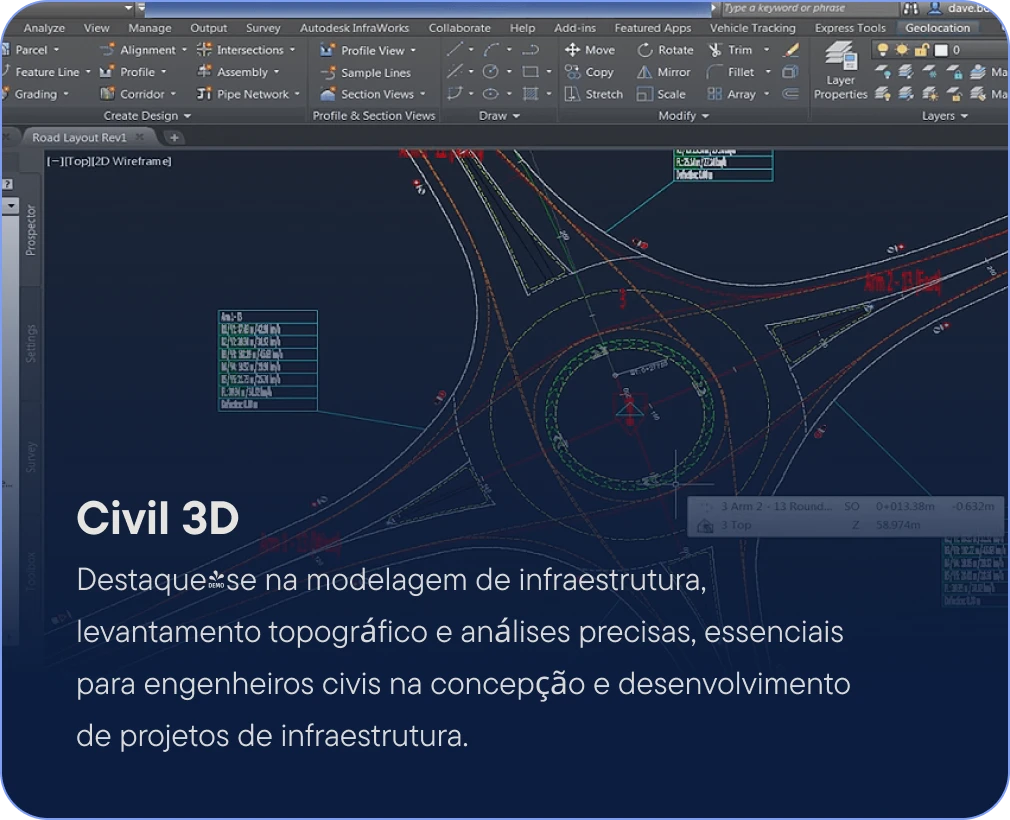Pick the Circle draw tool
Screen dimensions: 1010x820
491,72
